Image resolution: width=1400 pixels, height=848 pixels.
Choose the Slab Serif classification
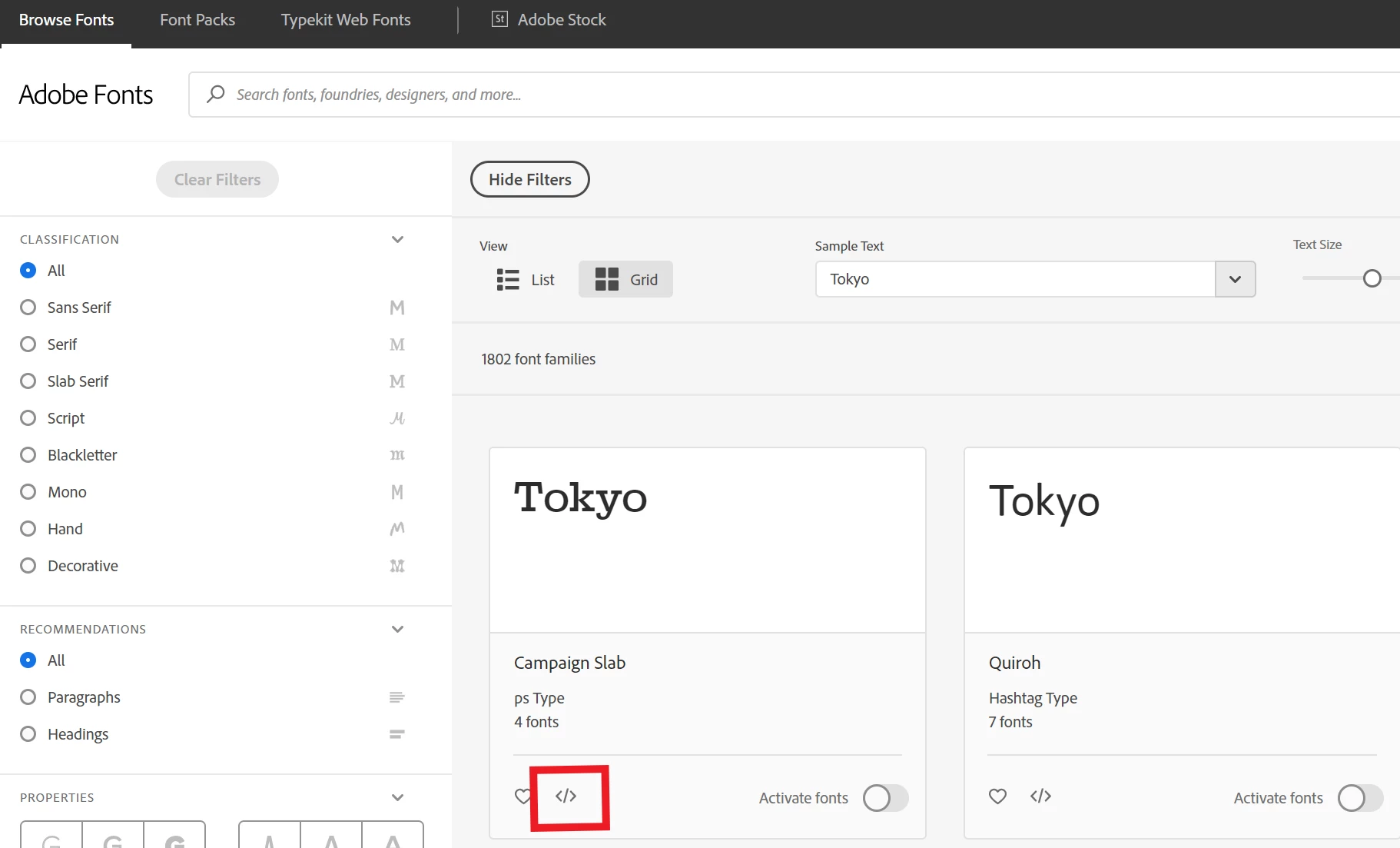click(x=28, y=381)
